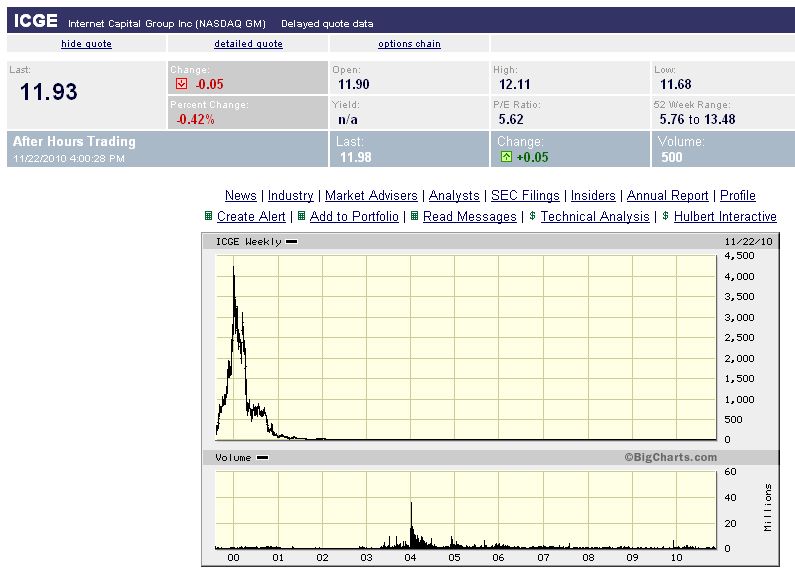Click the percent change -0.42%
Screen dimensions: 795x579
(195, 119)
